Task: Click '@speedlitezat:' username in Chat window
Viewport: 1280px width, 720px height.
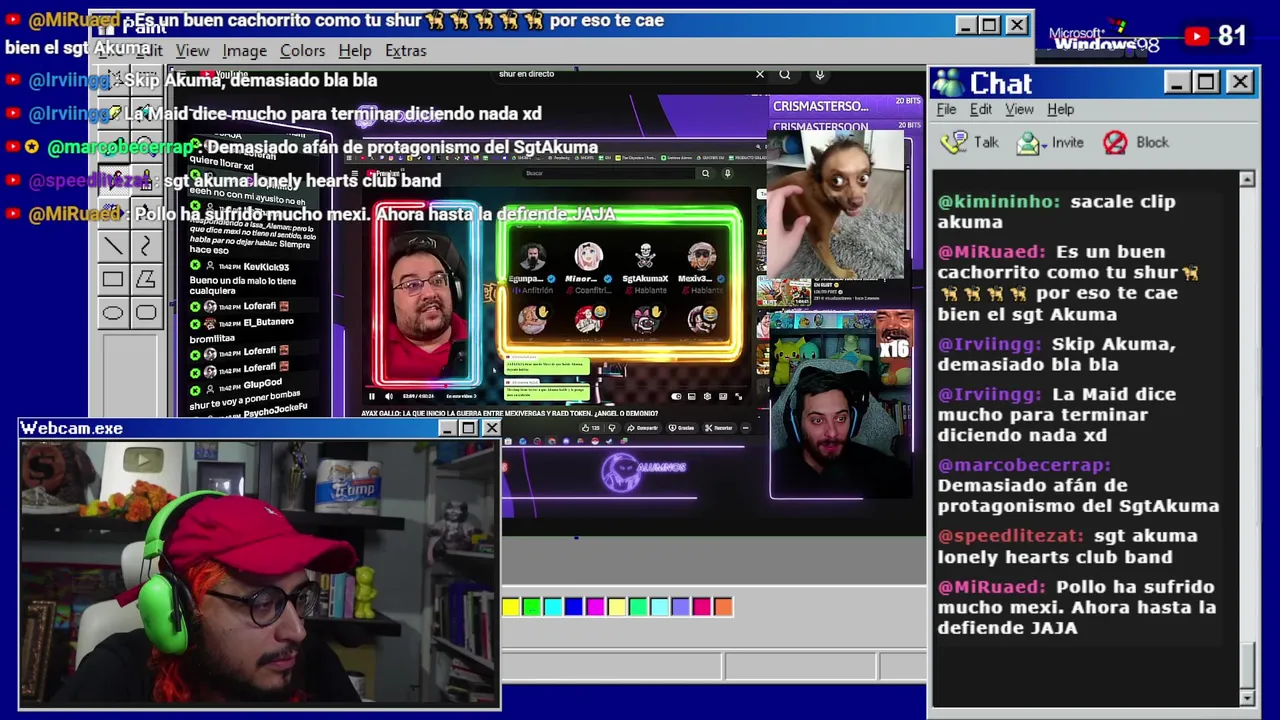Action: (1010, 536)
